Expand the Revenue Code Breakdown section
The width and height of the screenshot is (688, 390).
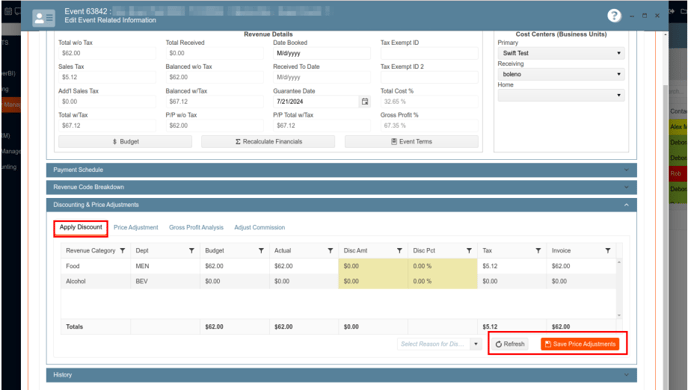click(341, 187)
